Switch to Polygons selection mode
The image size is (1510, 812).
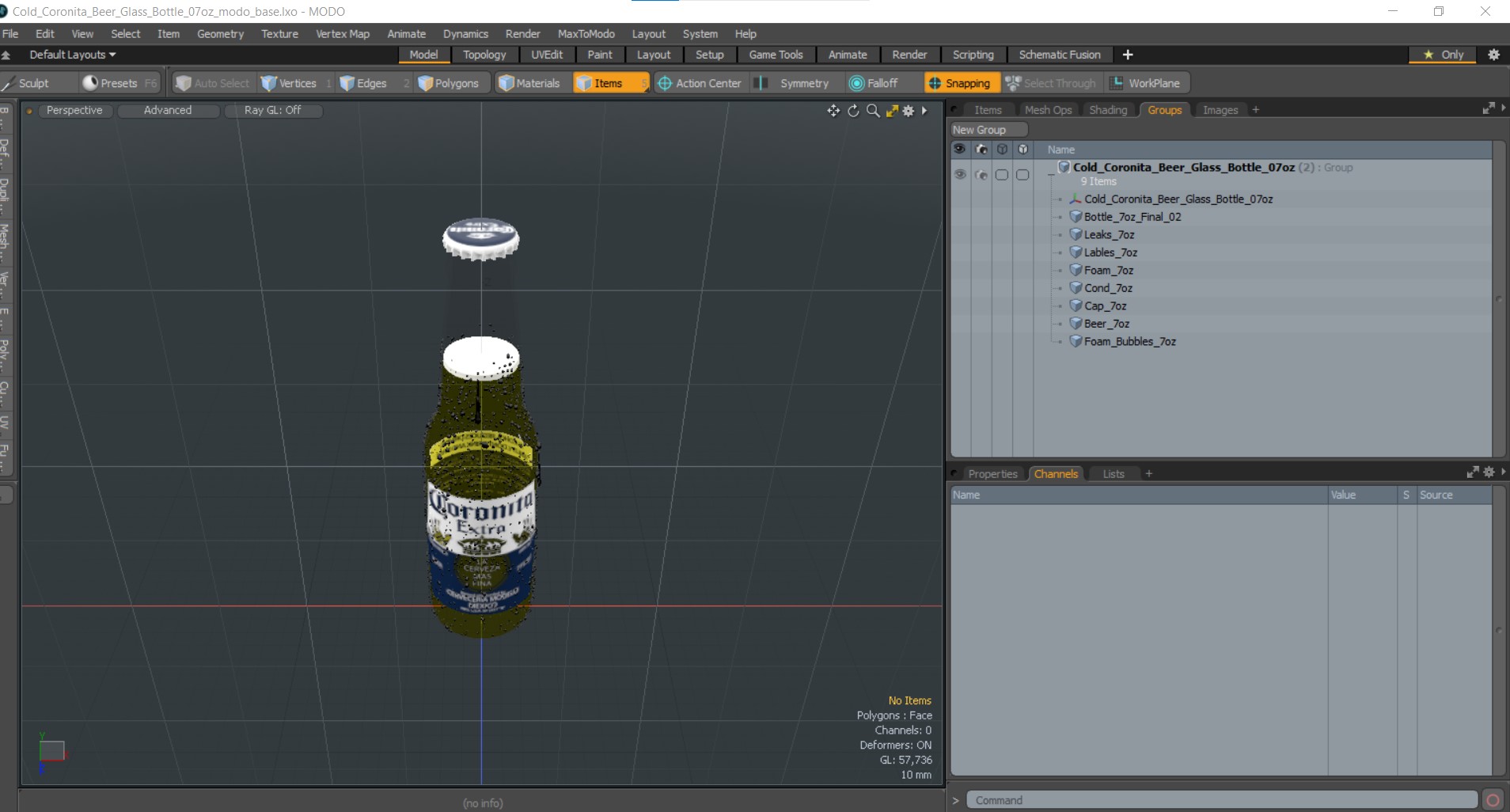(x=449, y=83)
